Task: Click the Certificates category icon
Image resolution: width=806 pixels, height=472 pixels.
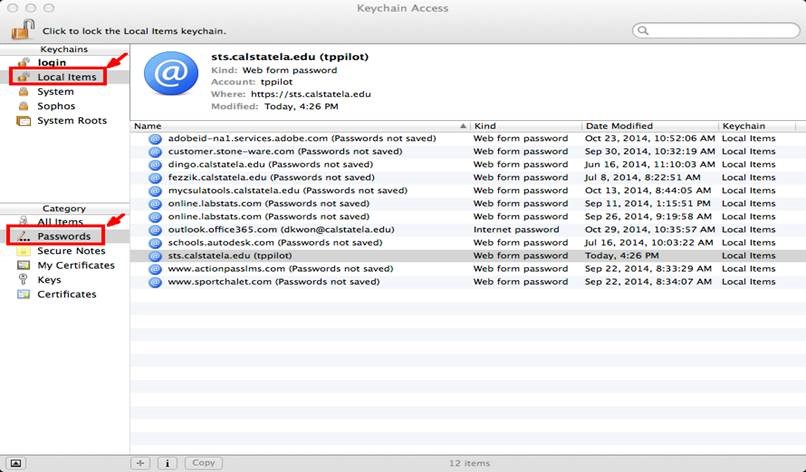Action: [x=23, y=294]
